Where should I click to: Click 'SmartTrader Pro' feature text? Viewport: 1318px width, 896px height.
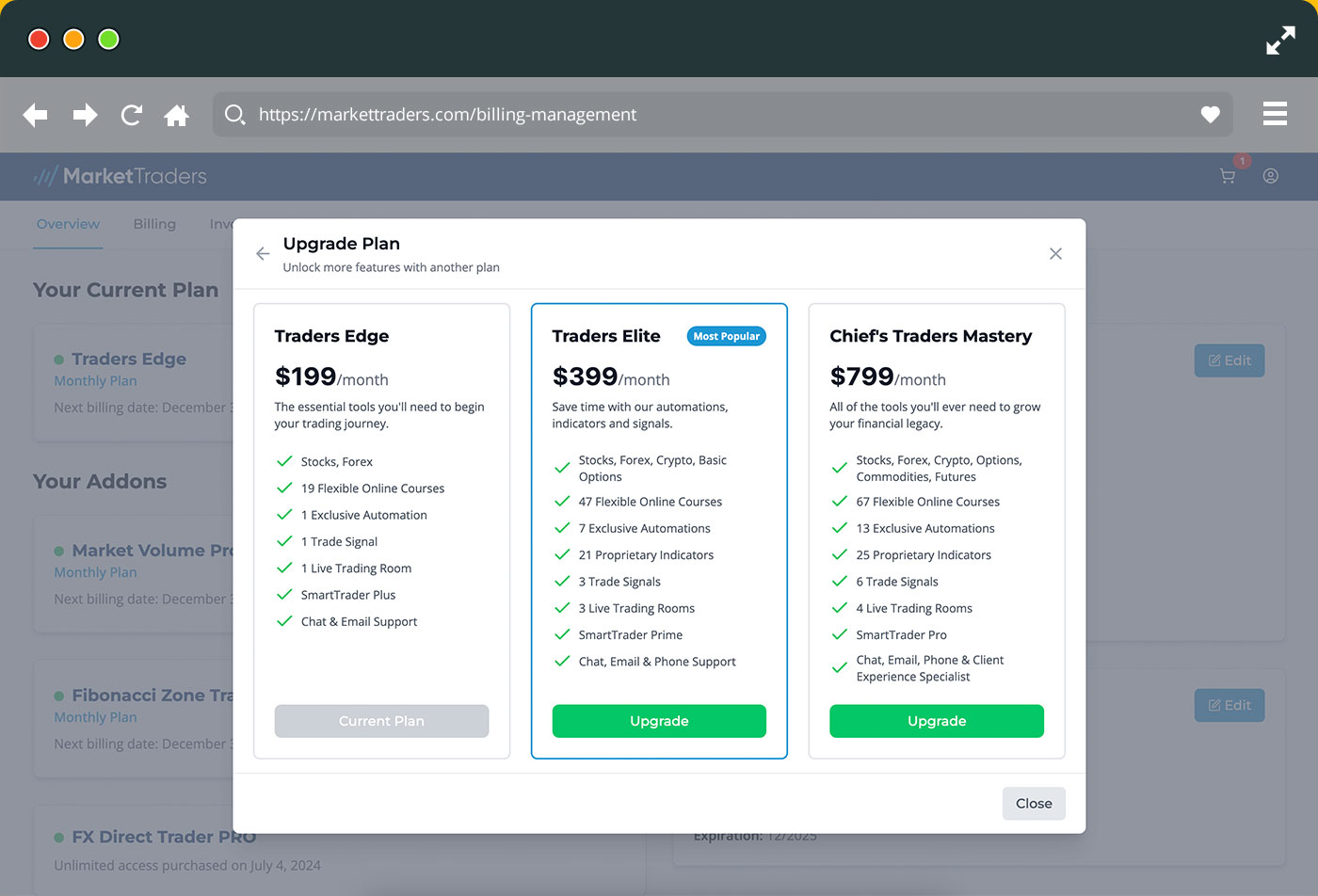pyautogui.click(x=902, y=635)
